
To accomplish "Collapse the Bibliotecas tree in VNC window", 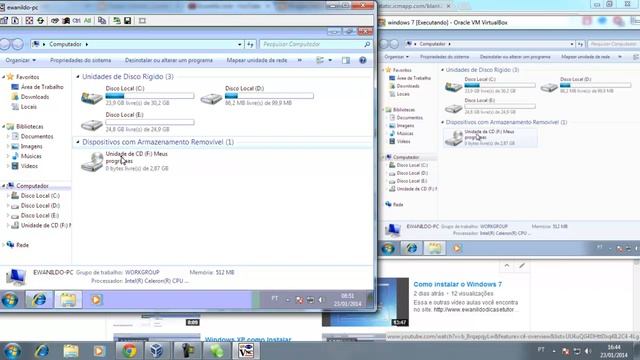I will pyautogui.click(x=4, y=127).
